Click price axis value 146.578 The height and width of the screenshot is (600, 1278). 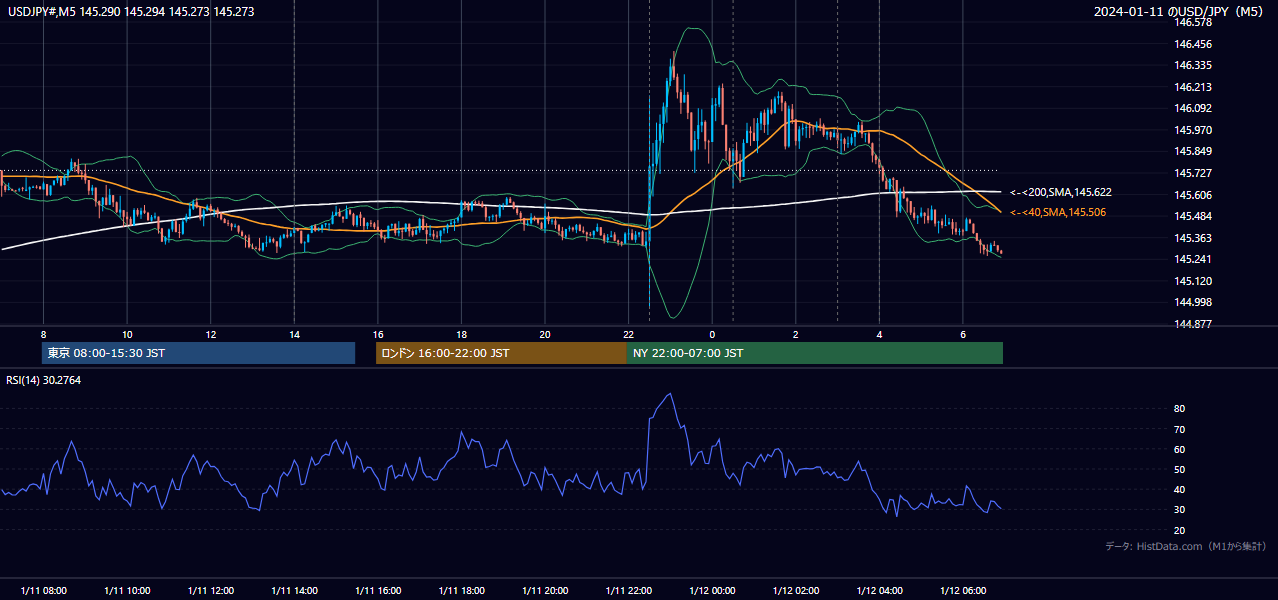coord(1193,22)
